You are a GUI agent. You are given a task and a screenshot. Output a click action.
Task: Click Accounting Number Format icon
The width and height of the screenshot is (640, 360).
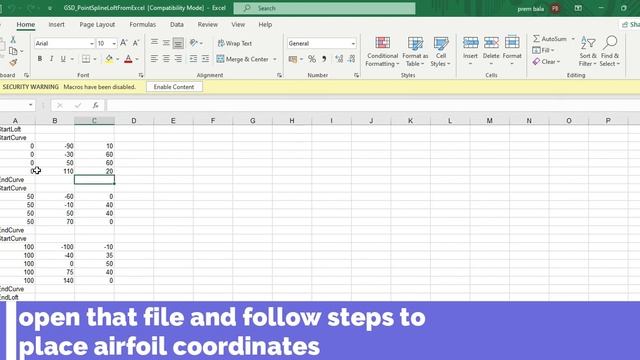(293, 59)
